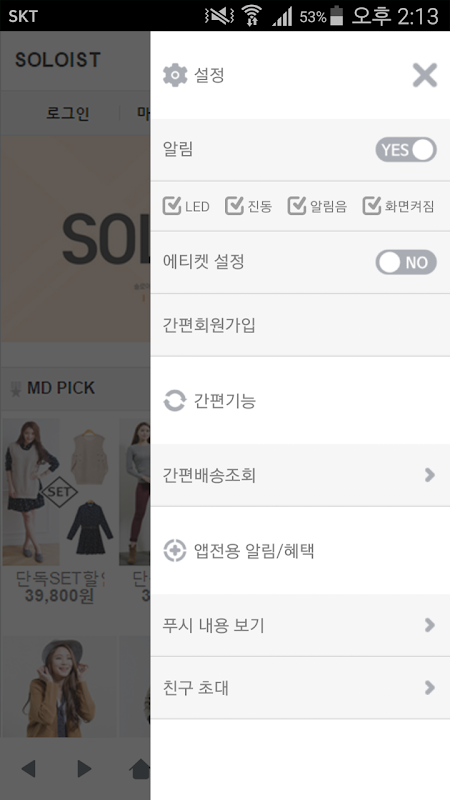Tap the back arrow in bottom navigation
The width and height of the screenshot is (450, 800).
point(29,768)
